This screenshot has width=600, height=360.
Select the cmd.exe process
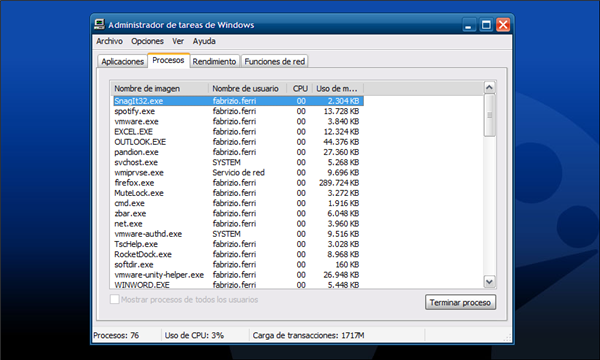pyautogui.click(x=238, y=203)
